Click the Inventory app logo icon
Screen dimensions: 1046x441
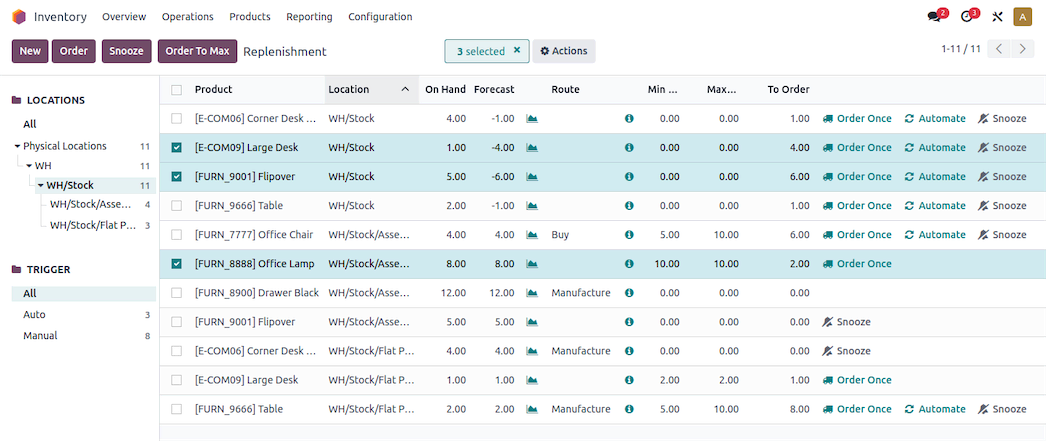pos(19,17)
